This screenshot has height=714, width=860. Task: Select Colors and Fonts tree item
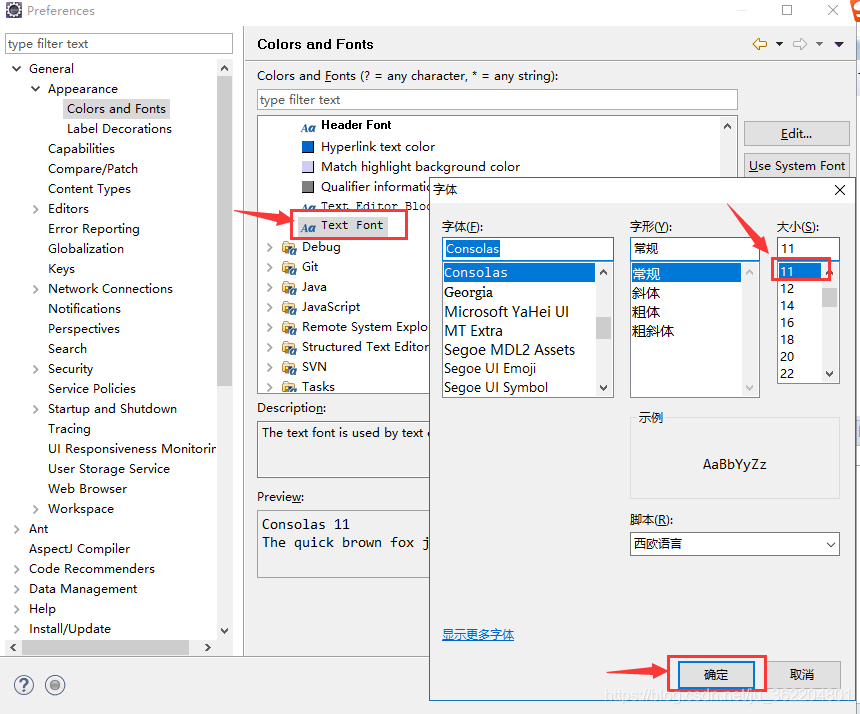[116, 109]
